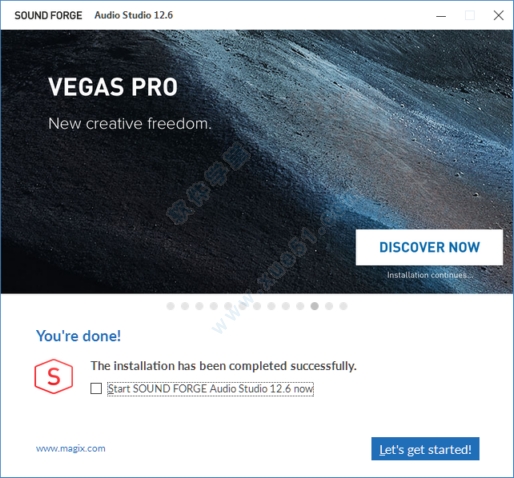Close the installer window
The height and width of the screenshot is (478, 514).
(x=499, y=15)
